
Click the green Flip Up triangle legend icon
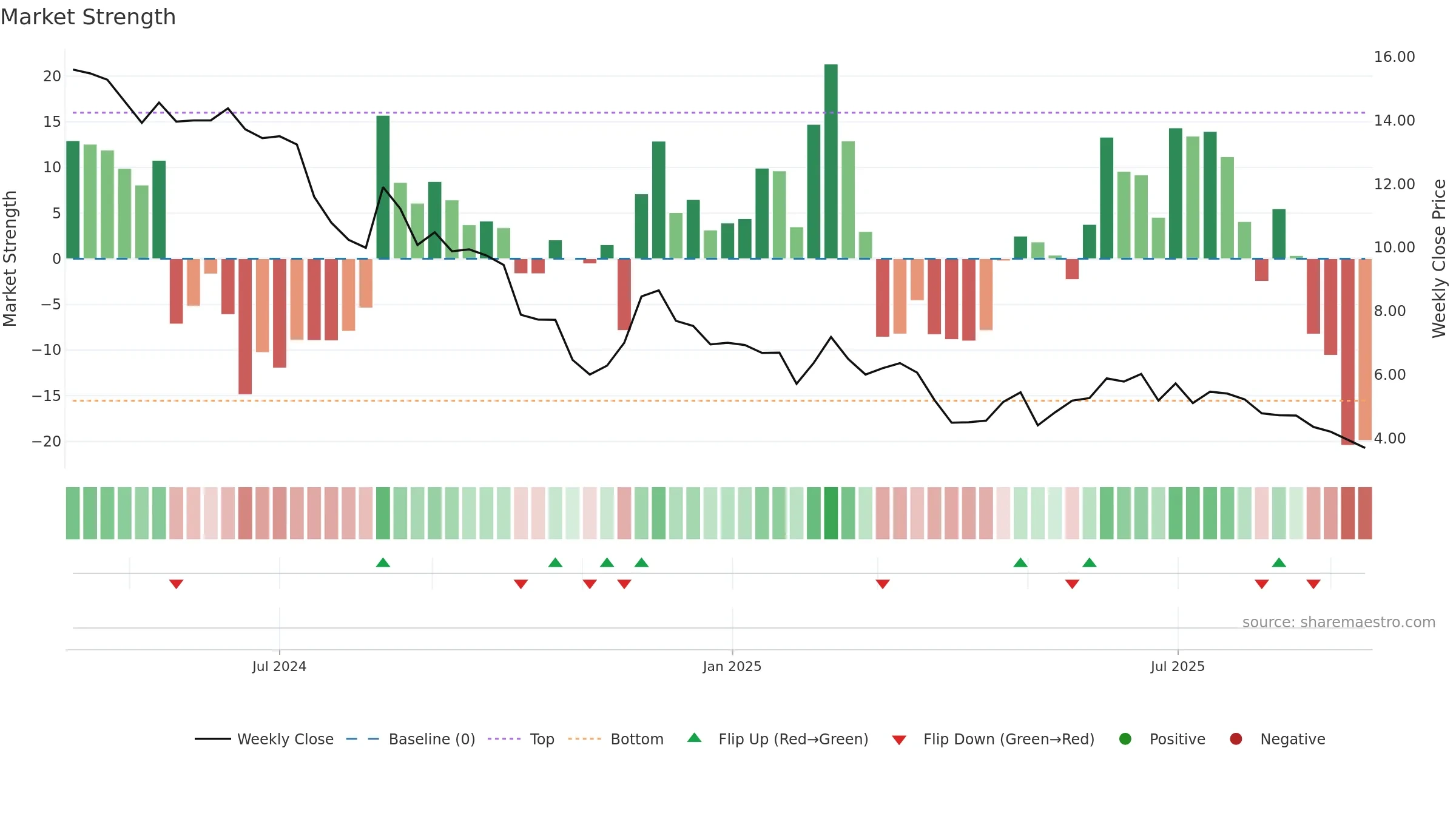click(695, 738)
